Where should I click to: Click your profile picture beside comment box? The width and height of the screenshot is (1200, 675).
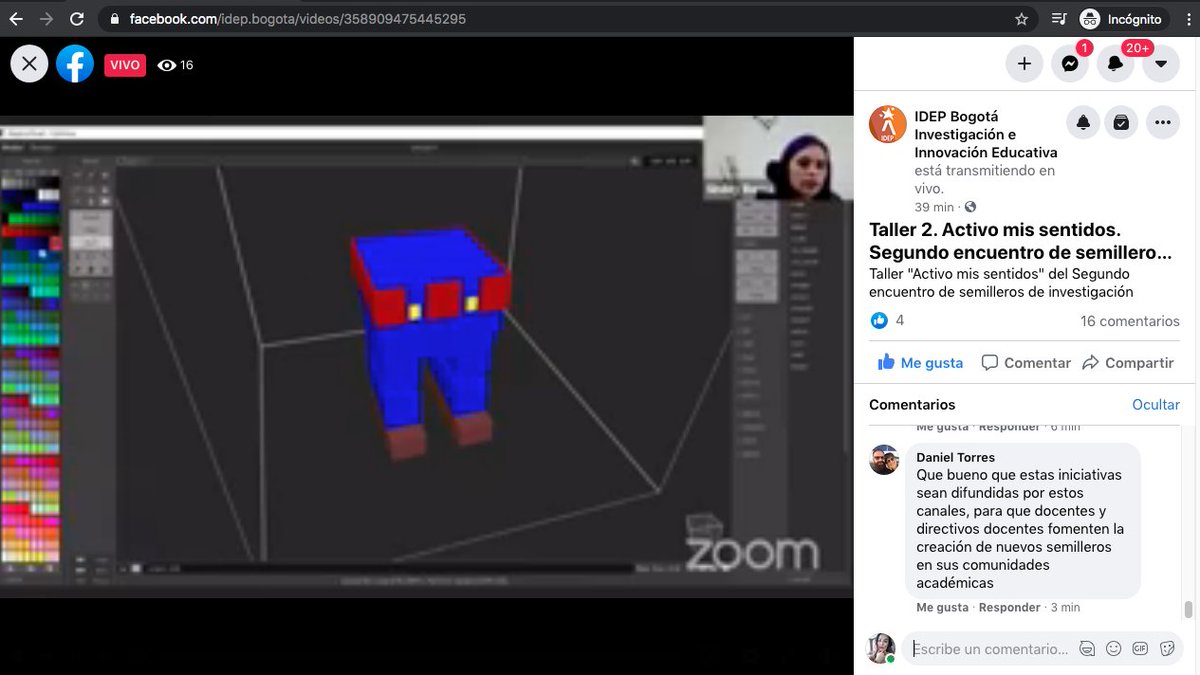[881, 648]
